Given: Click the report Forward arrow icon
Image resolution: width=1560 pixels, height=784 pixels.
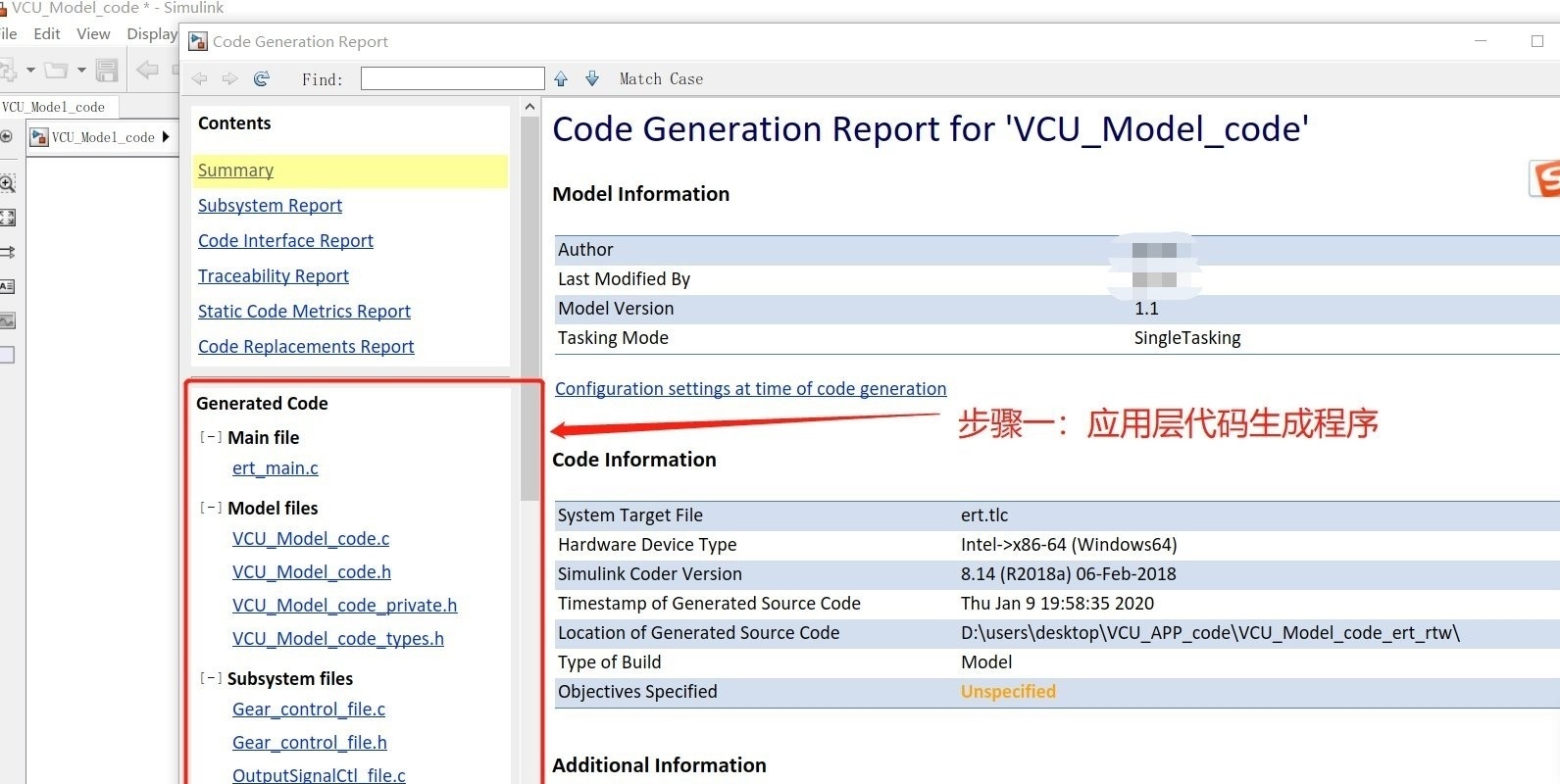Looking at the screenshot, I should tap(229, 78).
